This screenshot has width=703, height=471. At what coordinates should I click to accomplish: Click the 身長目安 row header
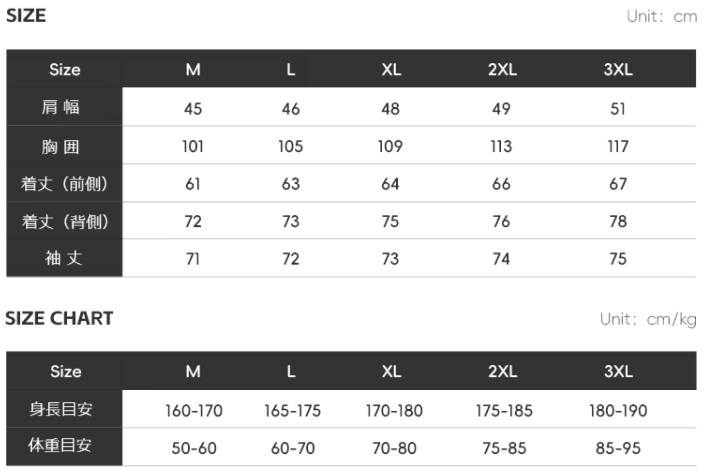[61, 409]
